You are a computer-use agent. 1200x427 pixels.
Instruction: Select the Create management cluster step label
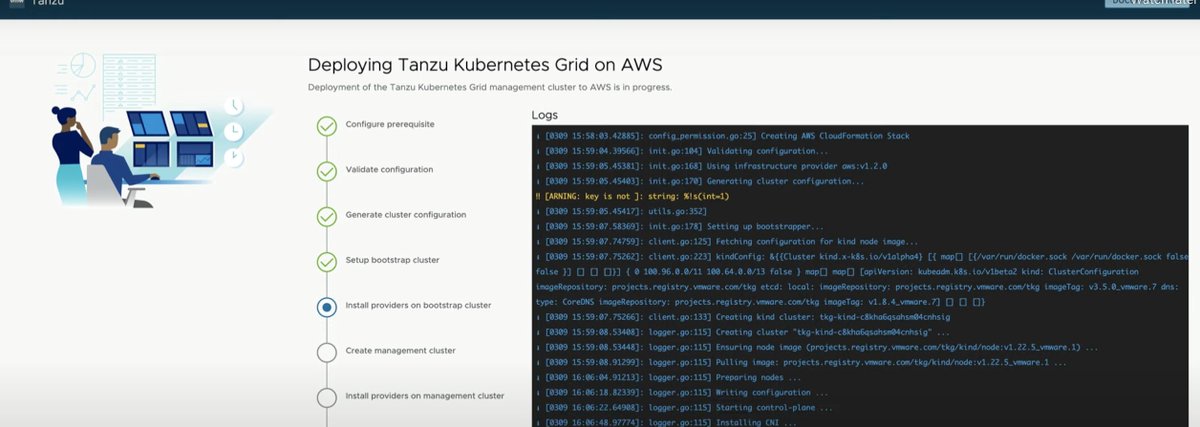tap(400, 351)
